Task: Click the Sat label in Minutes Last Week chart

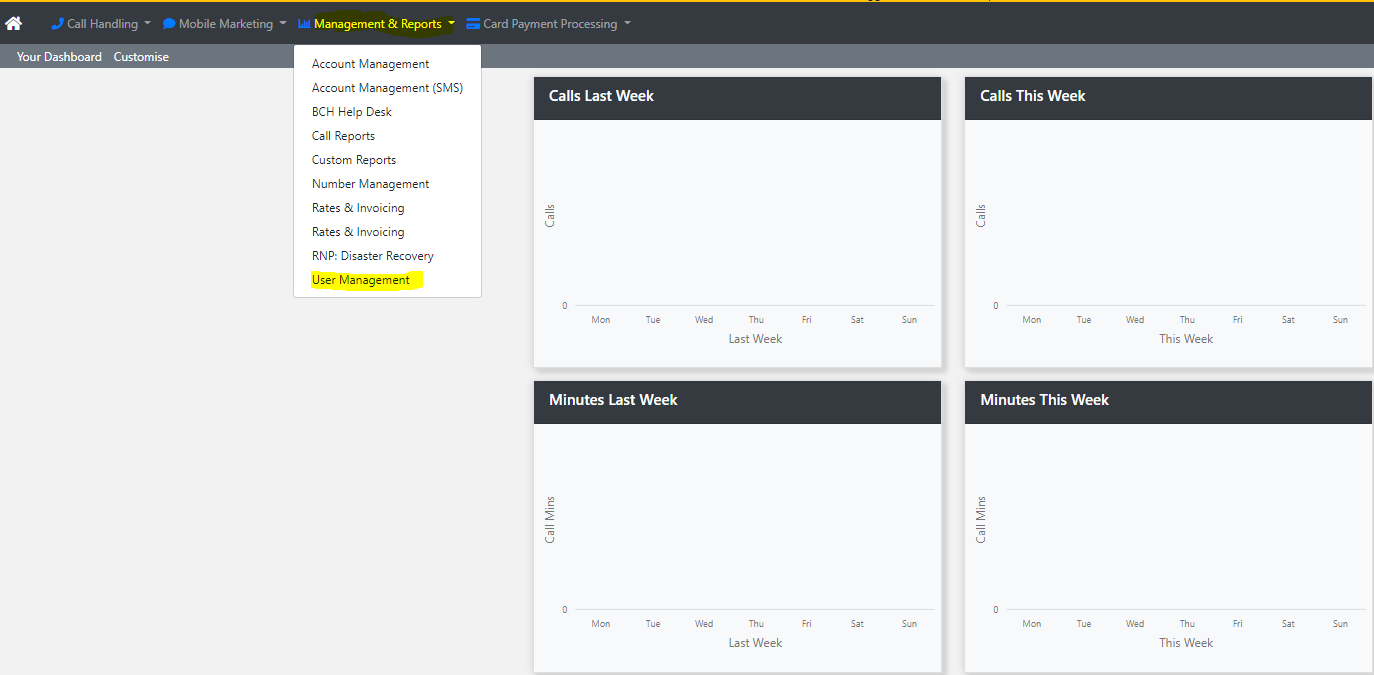Action: click(x=857, y=624)
